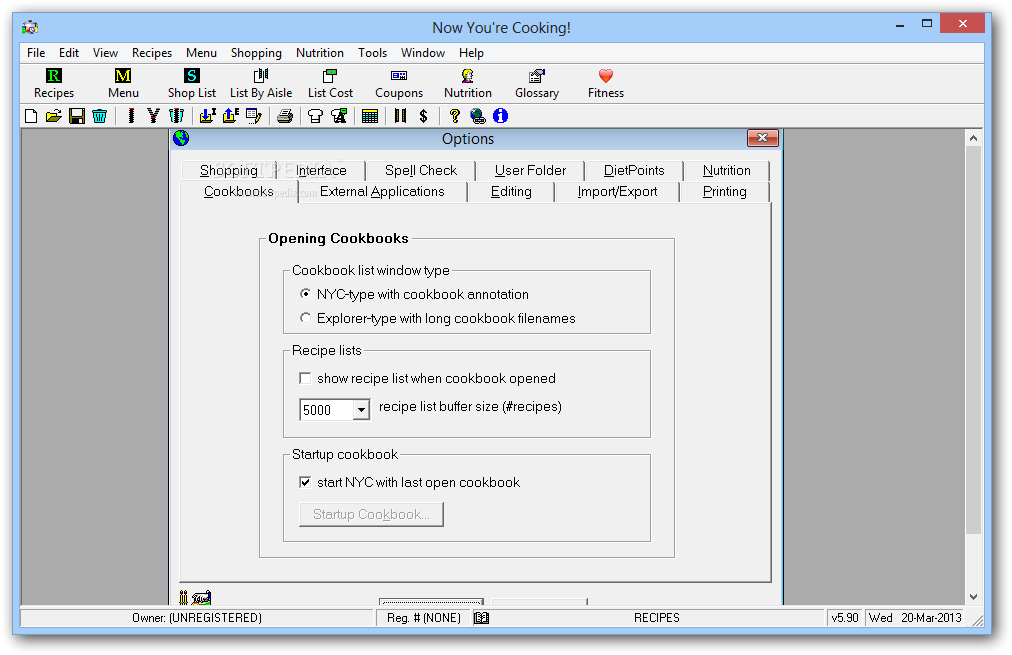Switch to the Shopping options tab
1012x655 pixels.
228,170
